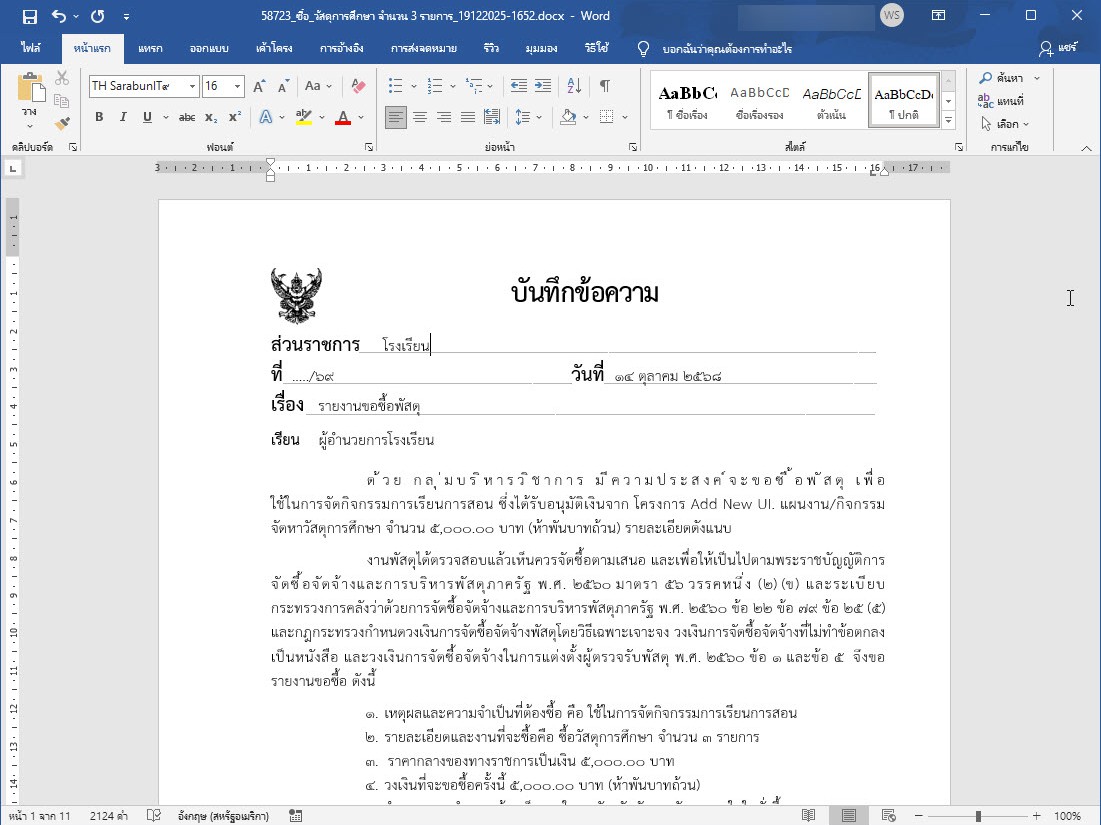The height and width of the screenshot is (825, 1101).
Task: Apply italic formatting
Action: coord(121,117)
